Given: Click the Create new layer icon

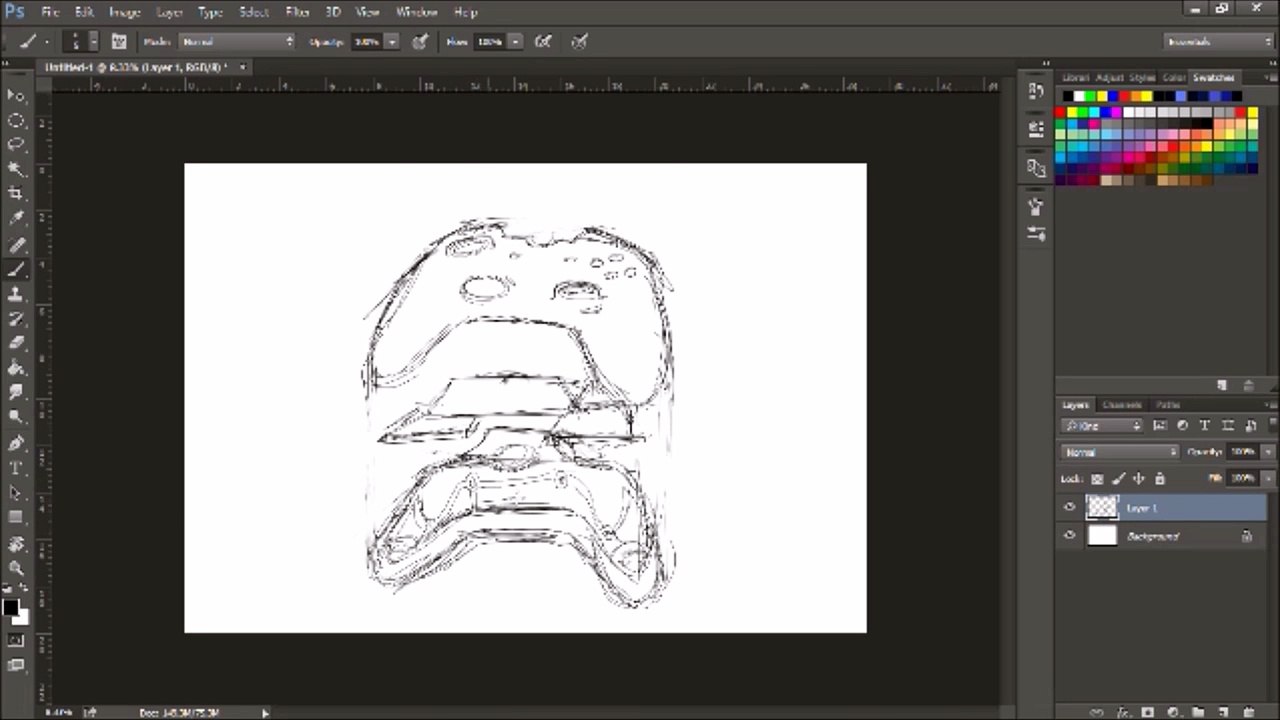Looking at the screenshot, I should pyautogui.click(x=1221, y=712).
